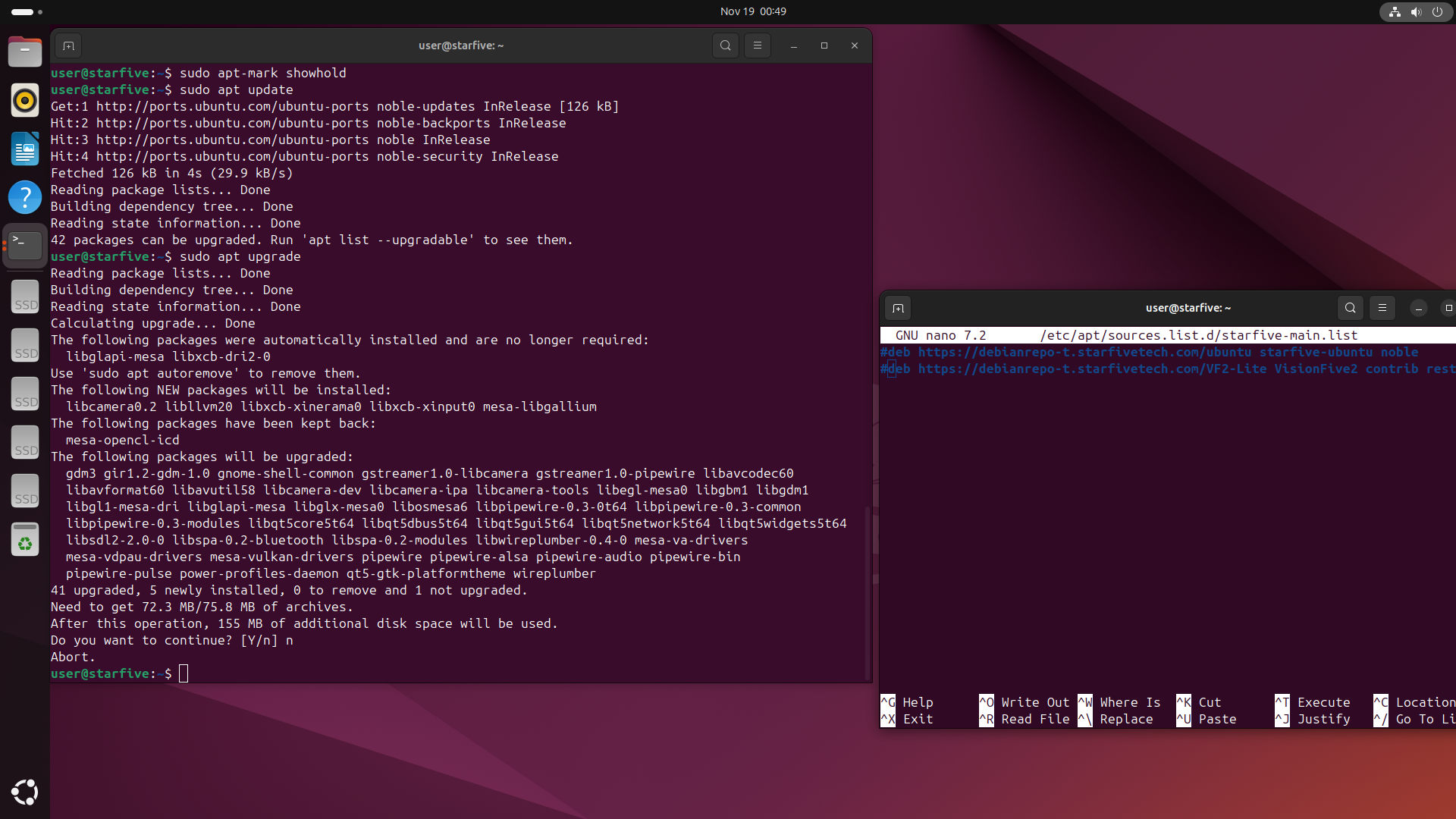Click the starfive-ubuntu repository URL in nano
The width and height of the screenshot is (1456, 819).
[x=1084, y=352]
